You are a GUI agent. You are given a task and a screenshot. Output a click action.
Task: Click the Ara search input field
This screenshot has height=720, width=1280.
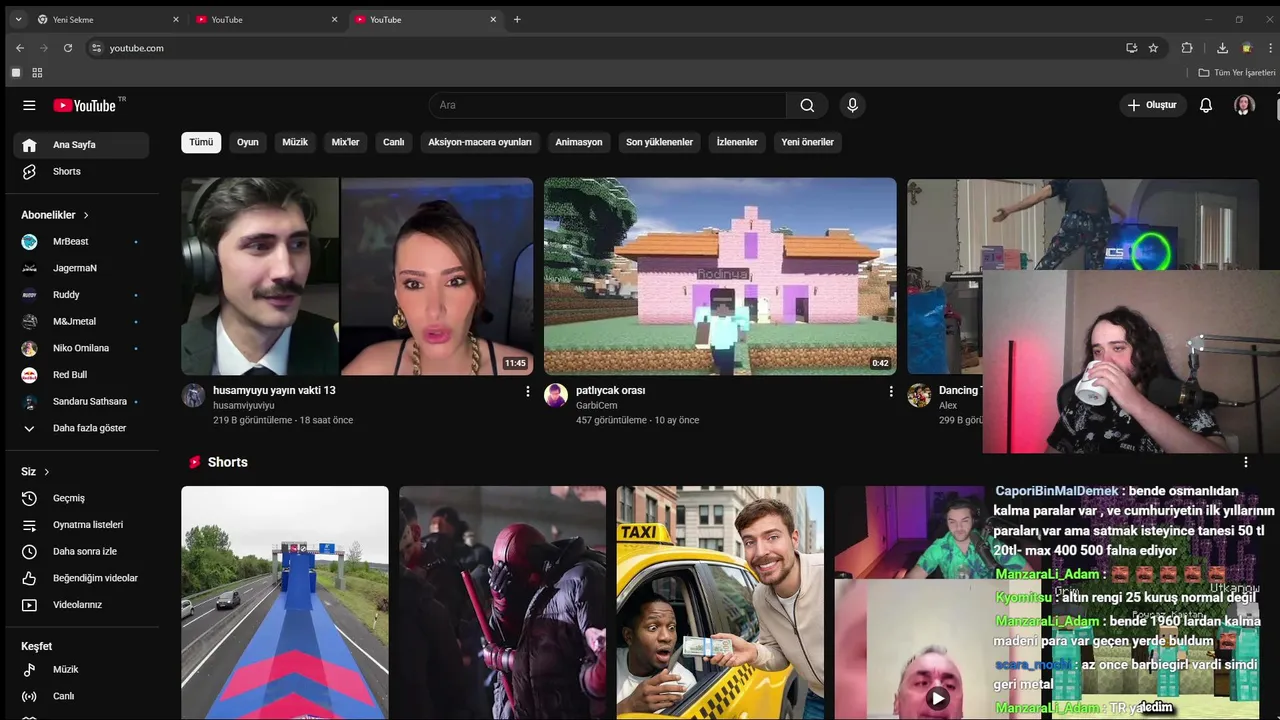[x=608, y=105]
